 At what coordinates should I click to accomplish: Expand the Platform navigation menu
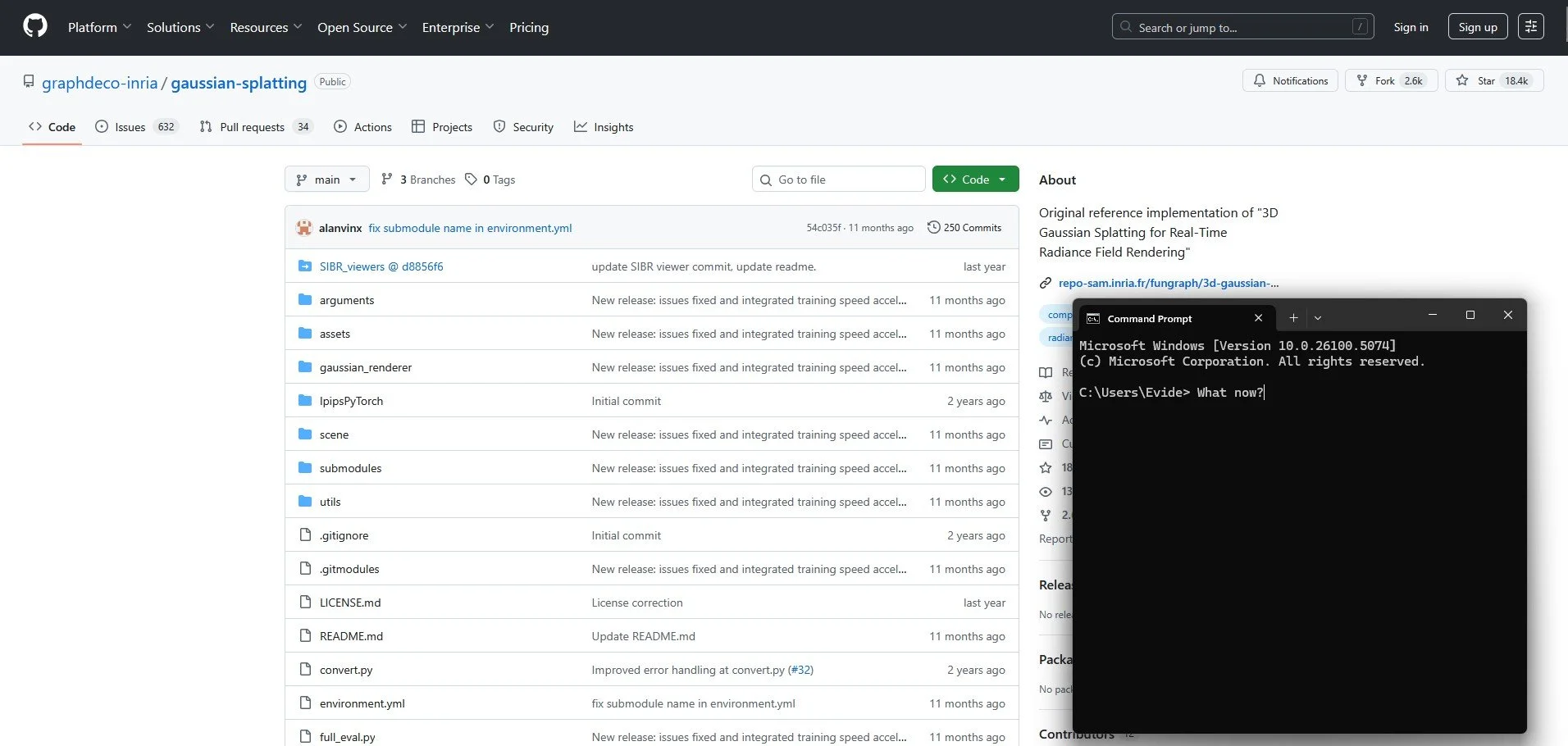point(99,27)
